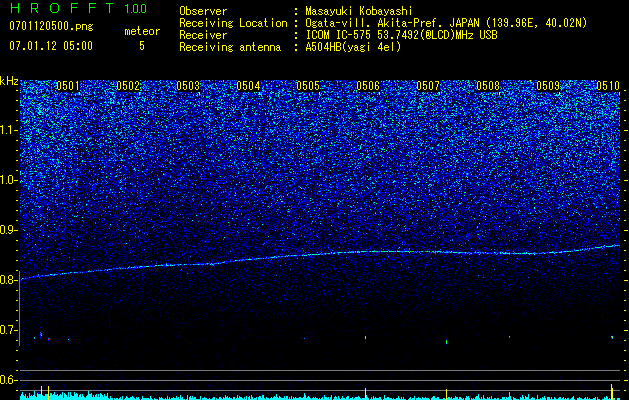
Task: Click the 0.7 kHz axis label
Action: point(8,330)
